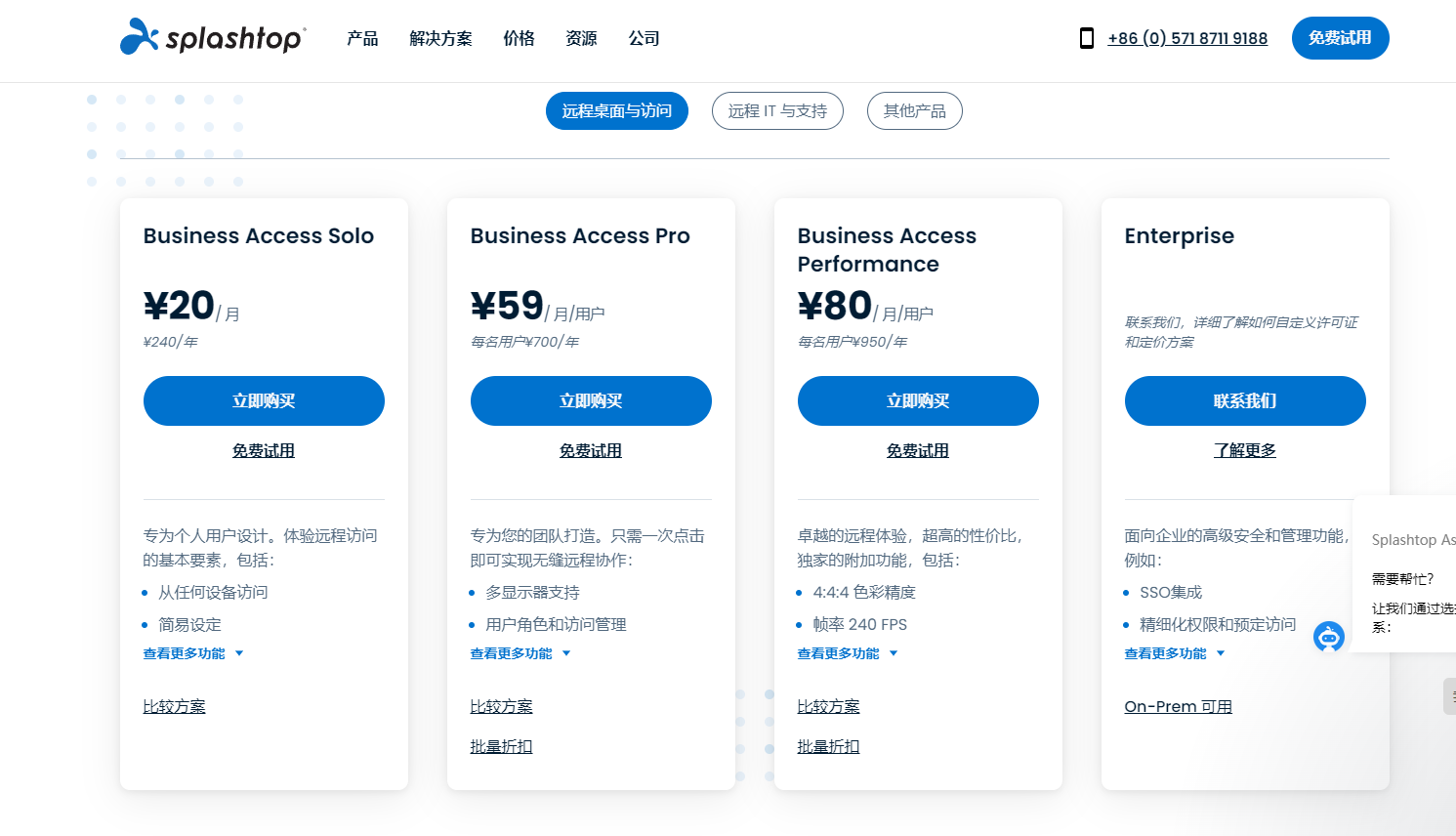Image resolution: width=1456 pixels, height=836 pixels.
Task: Buy Business Access Solo with 立即购买
Action: pyautogui.click(x=264, y=400)
